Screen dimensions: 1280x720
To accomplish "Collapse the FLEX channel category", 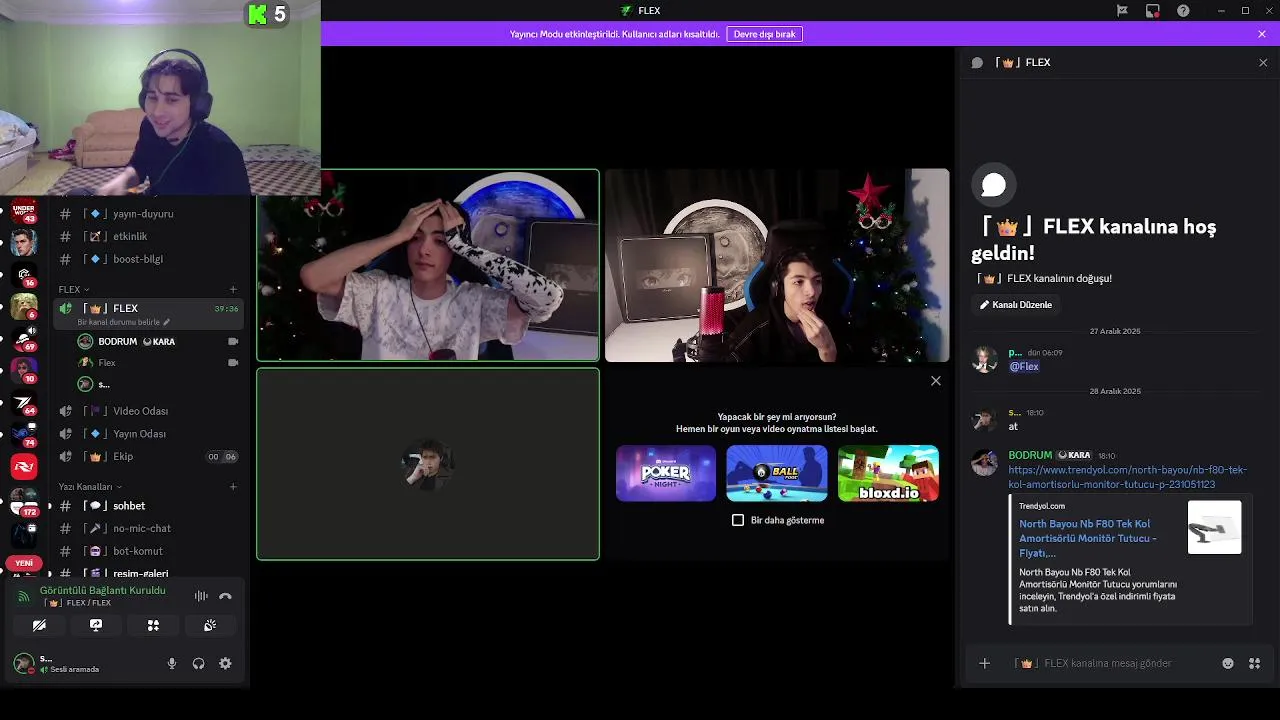I will coord(74,289).
